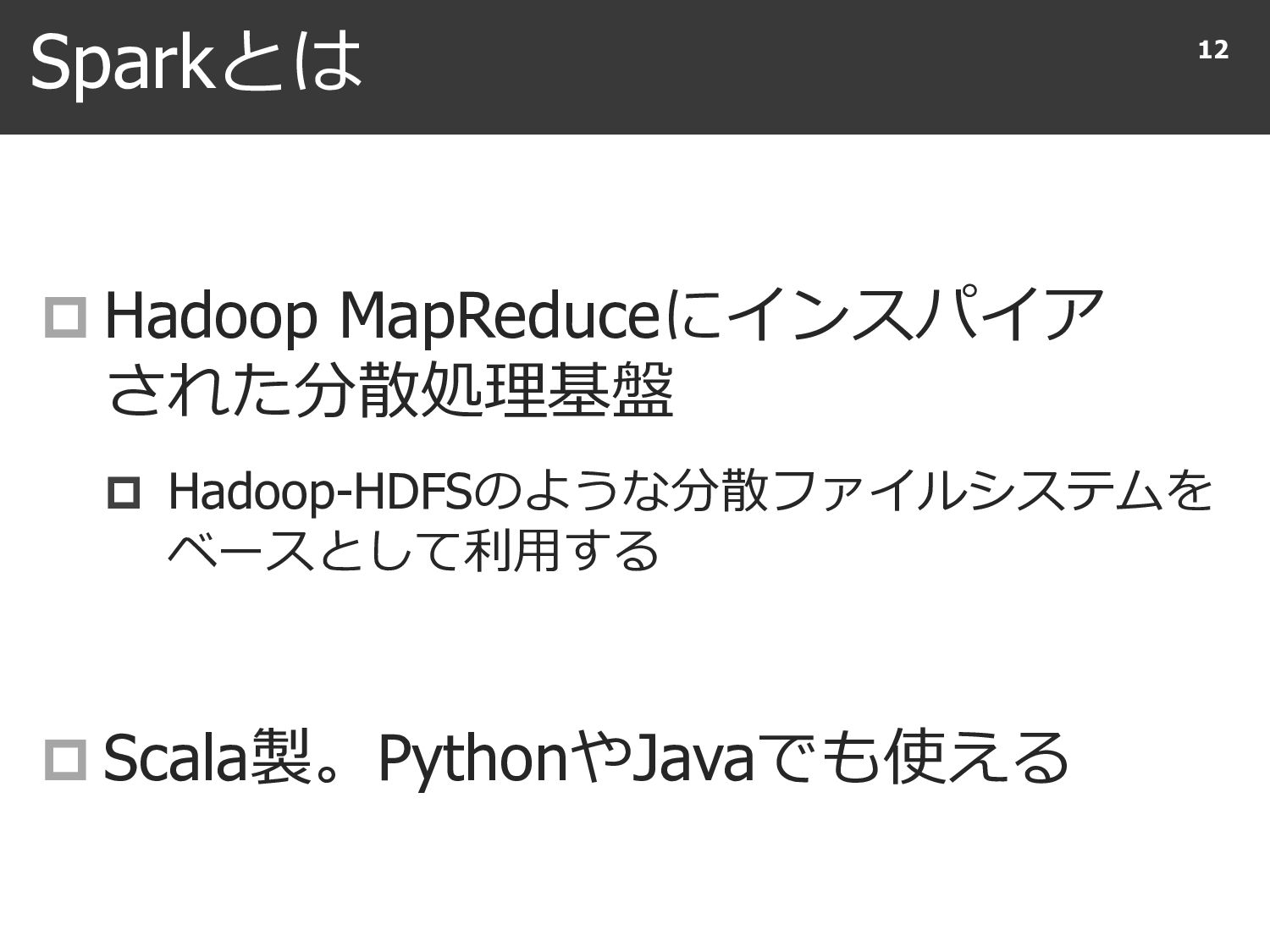This screenshot has width=1270, height=952.
Task: Click "分散処理基盤" kanji phrase
Action: pos(483,391)
